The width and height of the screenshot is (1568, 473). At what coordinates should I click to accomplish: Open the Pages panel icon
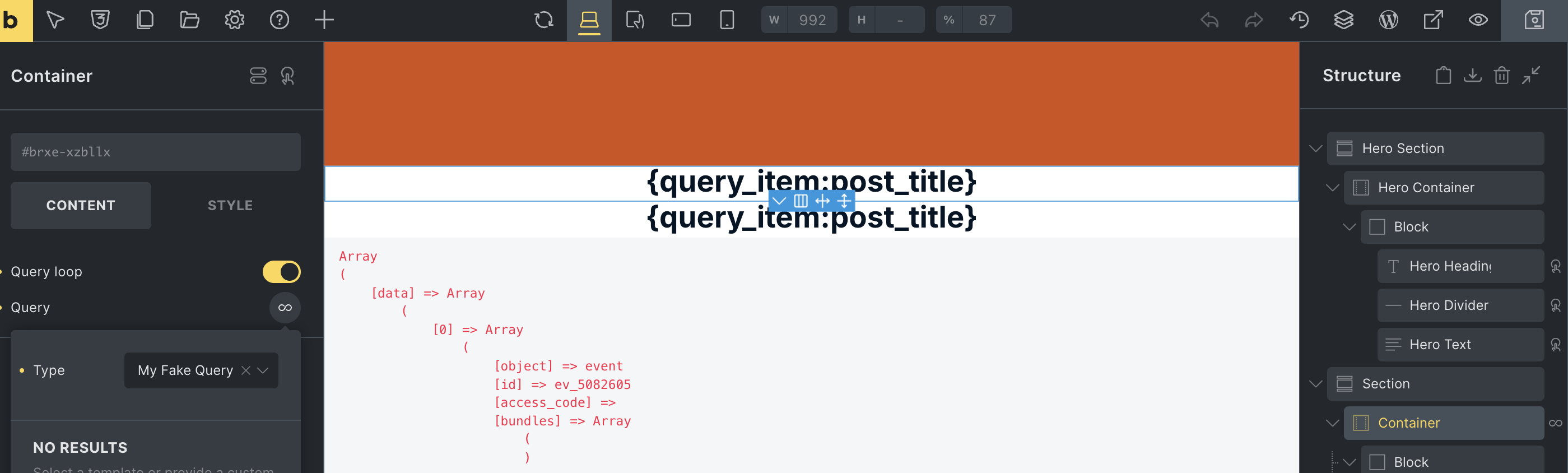tap(145, 20)
